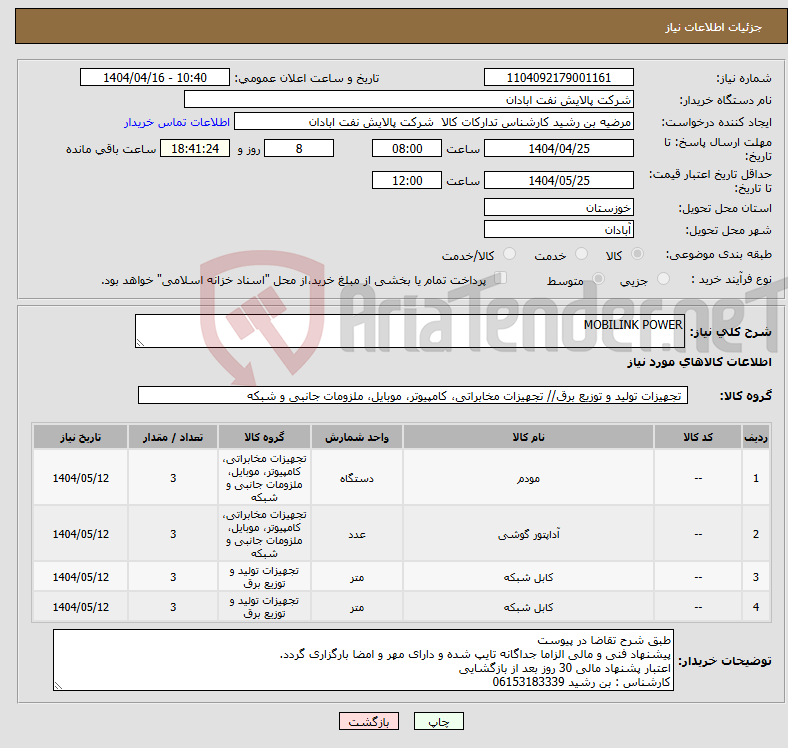The image size is (788, 748).
Task: Click the buyer notes textarea
Action: point(363,660)
